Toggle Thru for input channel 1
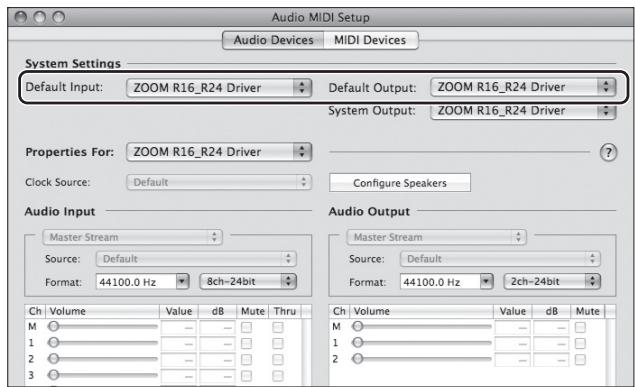Viewport: 635px width, 387px height. [278, 343]
